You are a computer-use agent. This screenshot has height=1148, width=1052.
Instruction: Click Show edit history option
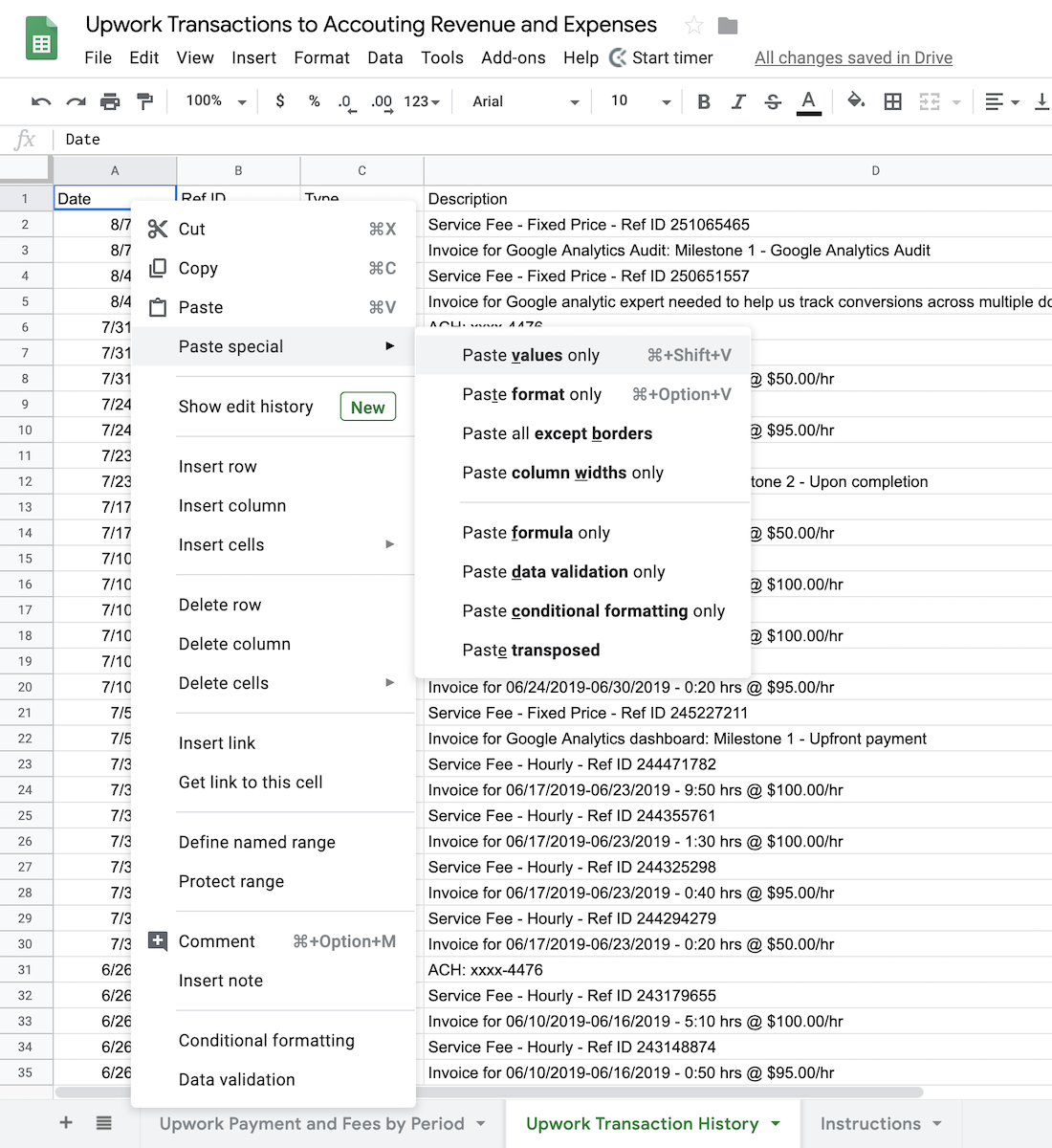tap(274, 407)
